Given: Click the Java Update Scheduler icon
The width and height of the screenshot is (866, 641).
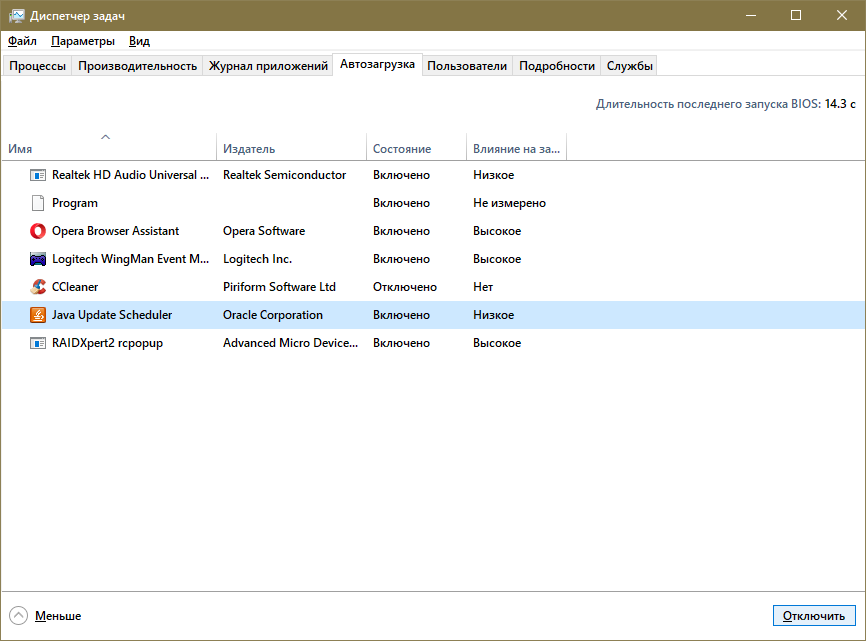Looking at the screenshot, I should click(x=38, y=315).
